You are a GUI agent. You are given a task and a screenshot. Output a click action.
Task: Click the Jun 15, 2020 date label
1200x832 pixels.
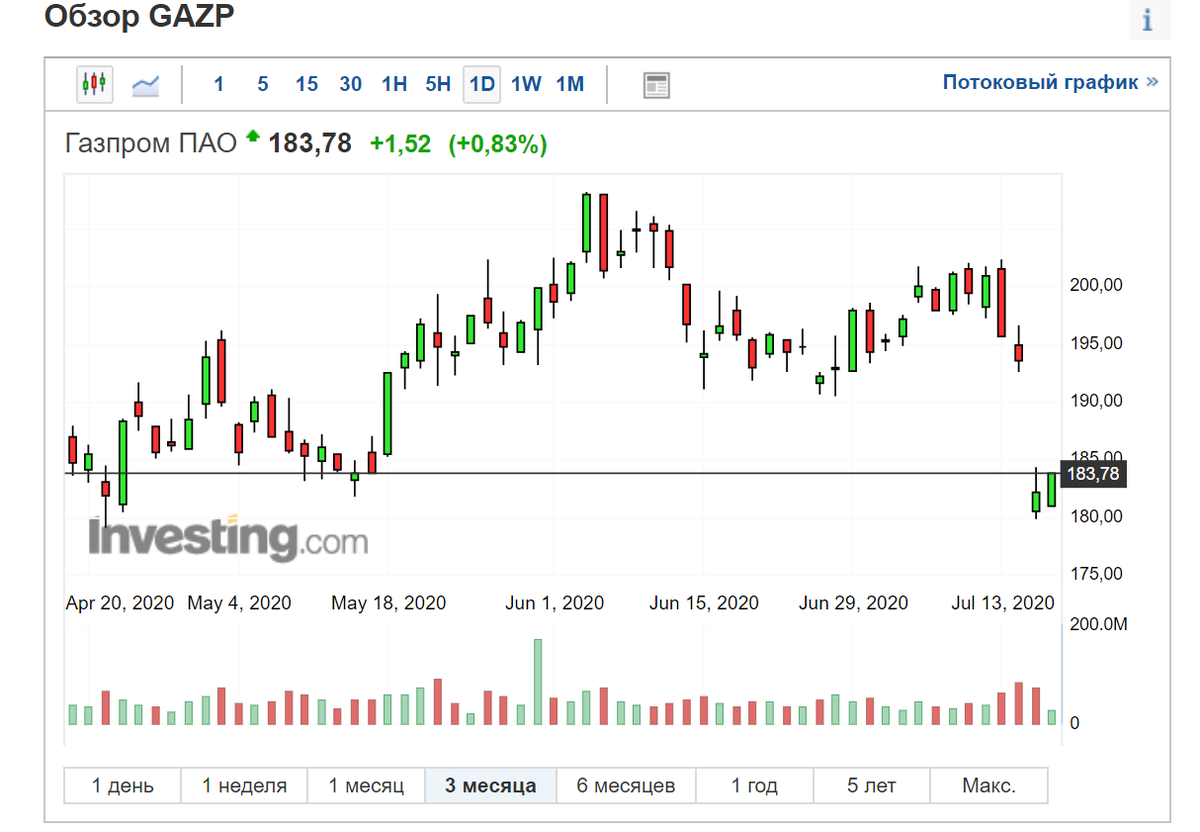704,603
